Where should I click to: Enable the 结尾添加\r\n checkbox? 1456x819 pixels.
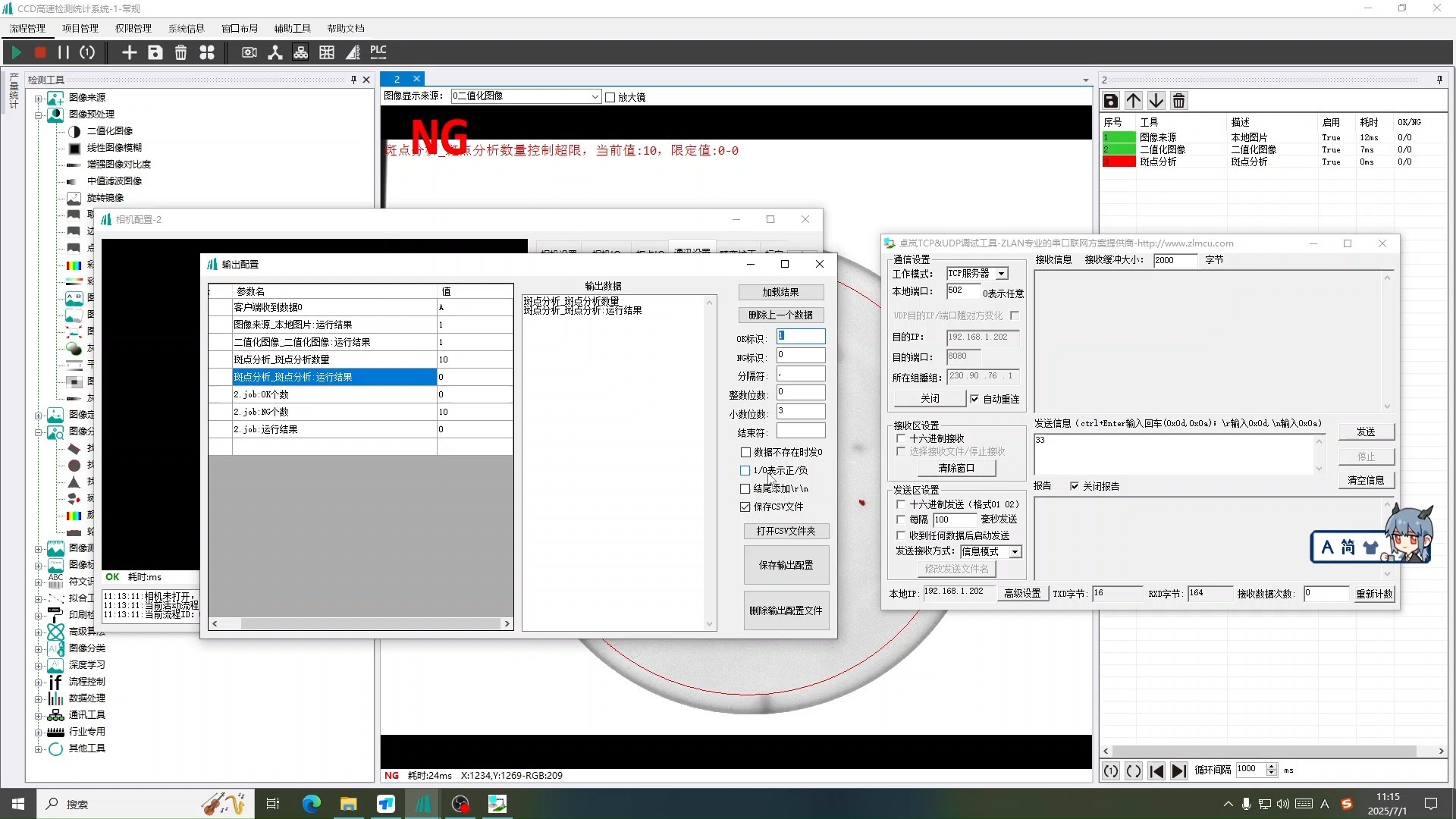pyautogui.click(x=745, y=489)
